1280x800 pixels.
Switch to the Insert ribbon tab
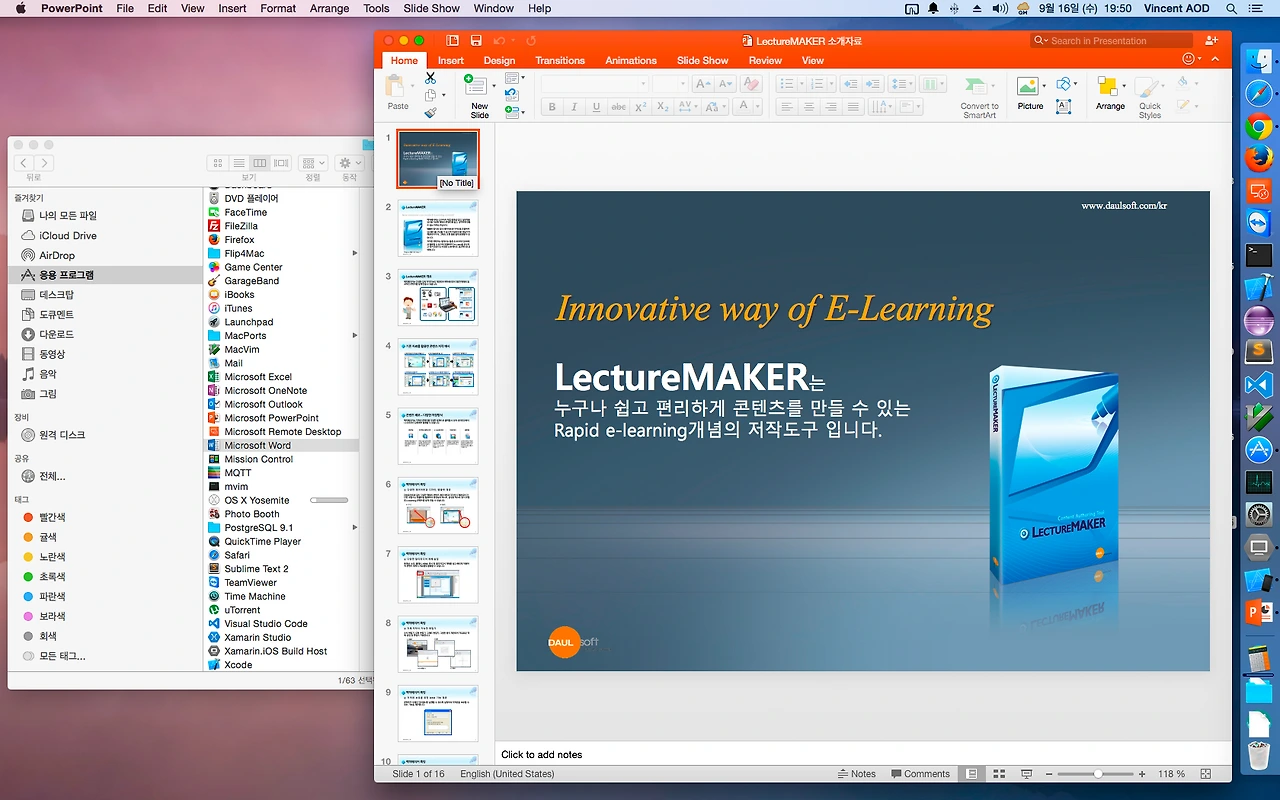point(451,60)
